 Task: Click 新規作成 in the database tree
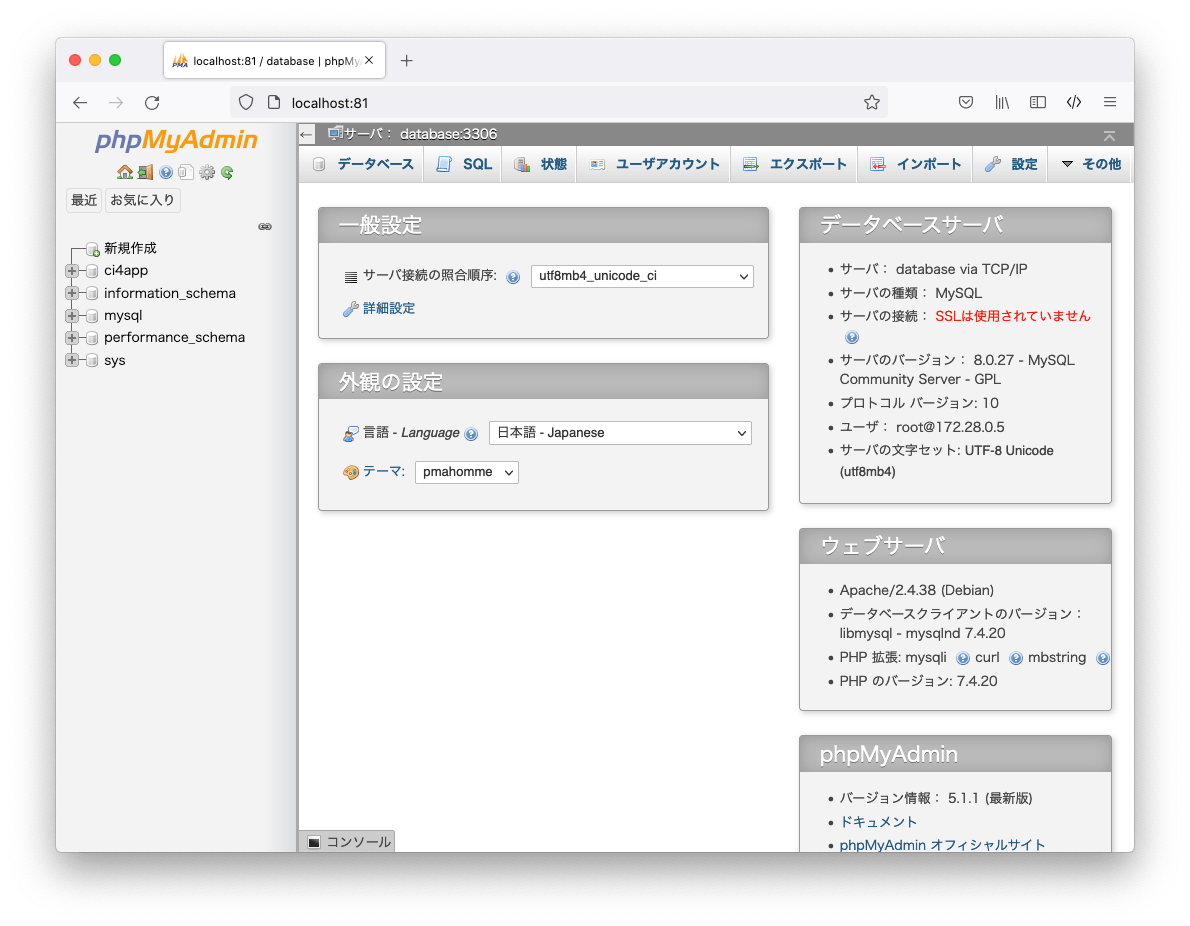130,248
